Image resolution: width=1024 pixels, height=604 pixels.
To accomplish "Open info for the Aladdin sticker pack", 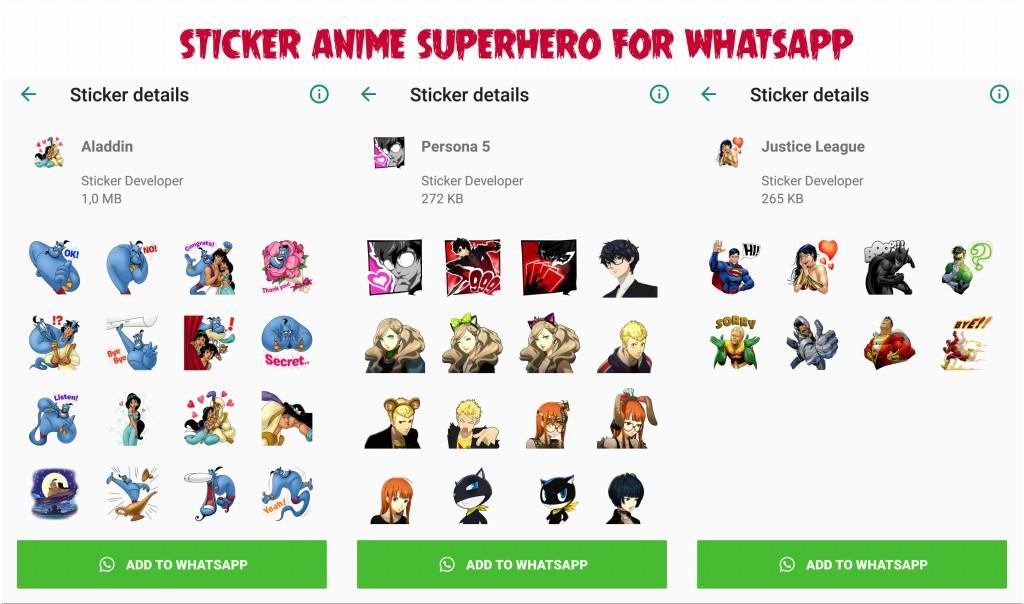I will point(319,95).
